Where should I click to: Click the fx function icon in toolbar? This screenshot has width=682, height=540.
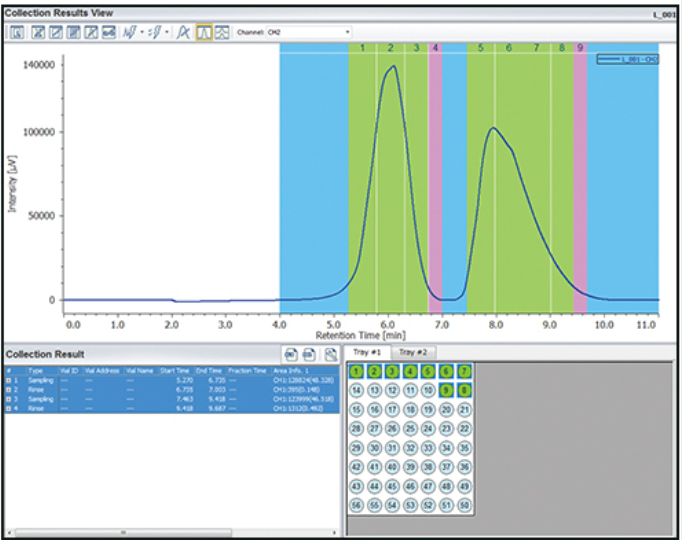(x=183, y=32)
